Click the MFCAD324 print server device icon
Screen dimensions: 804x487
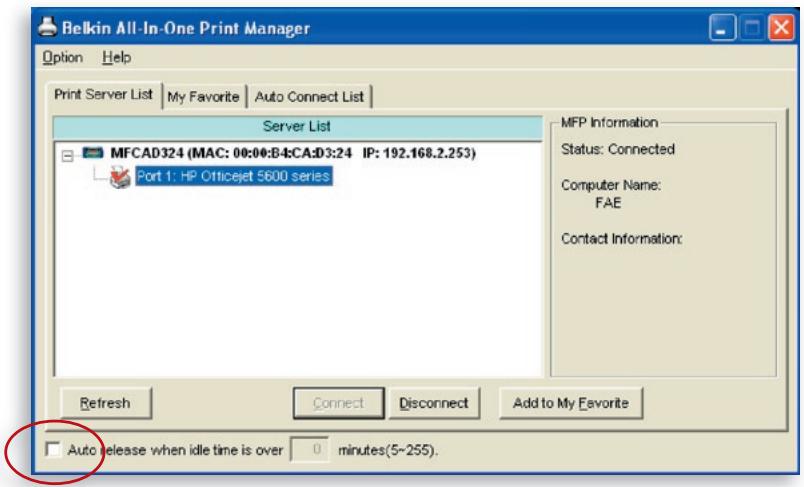click(93, 152)
